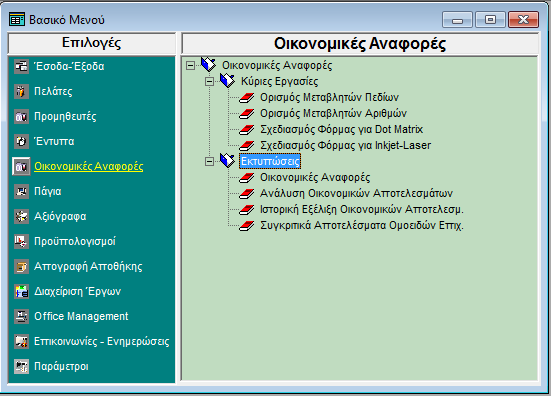Click the Κύριες Εργασίες folder icon
Viewport: 551px width, 396px height.
pyautogui.click(x=227, y=80)
